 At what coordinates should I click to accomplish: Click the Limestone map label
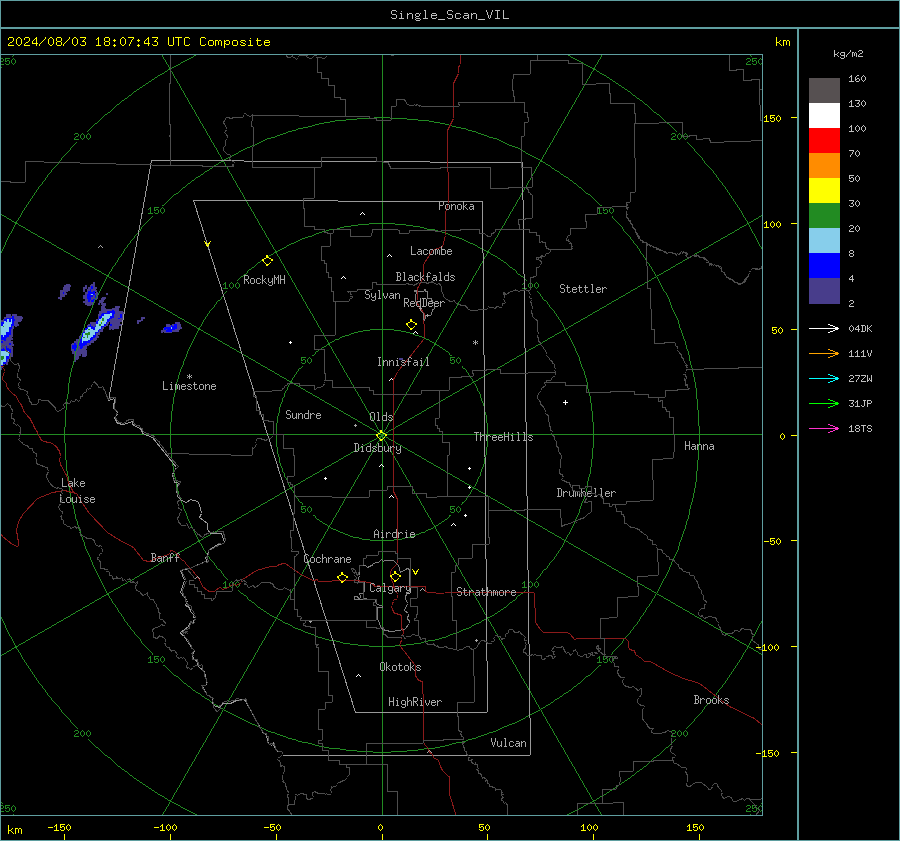189,386
